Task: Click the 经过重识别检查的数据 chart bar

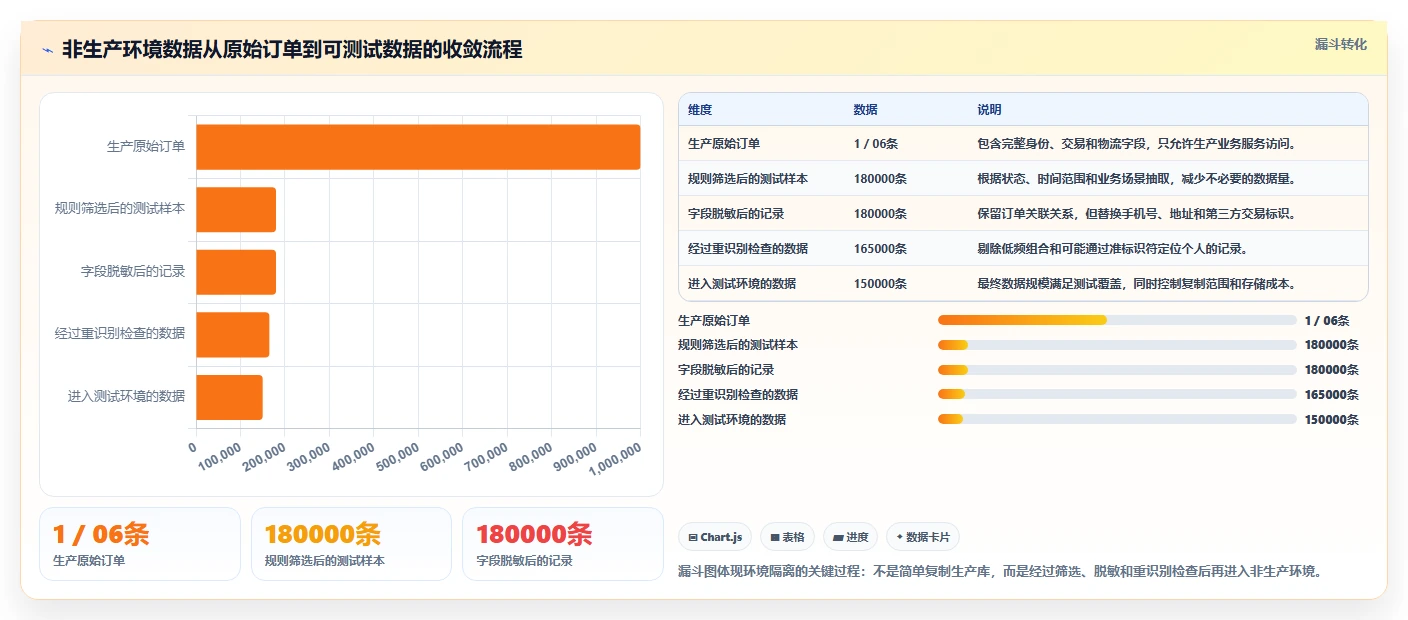Action: click(x=233, y=334)
